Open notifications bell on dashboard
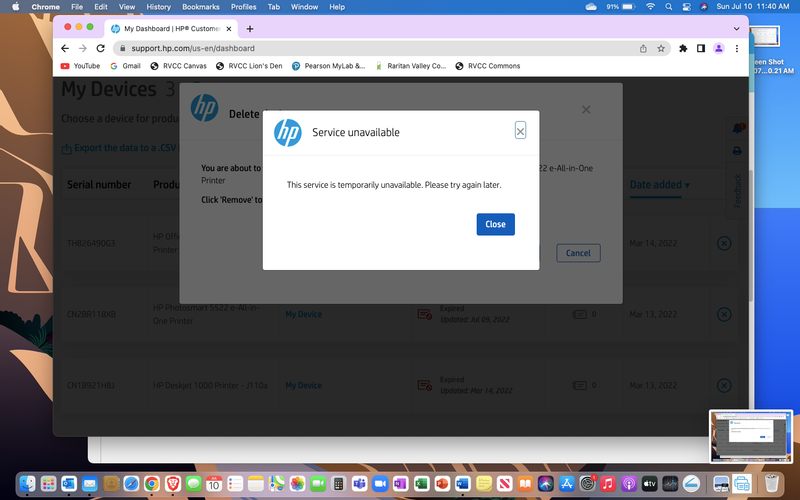Screen dimensions: 800x500 tap(738, 128)
